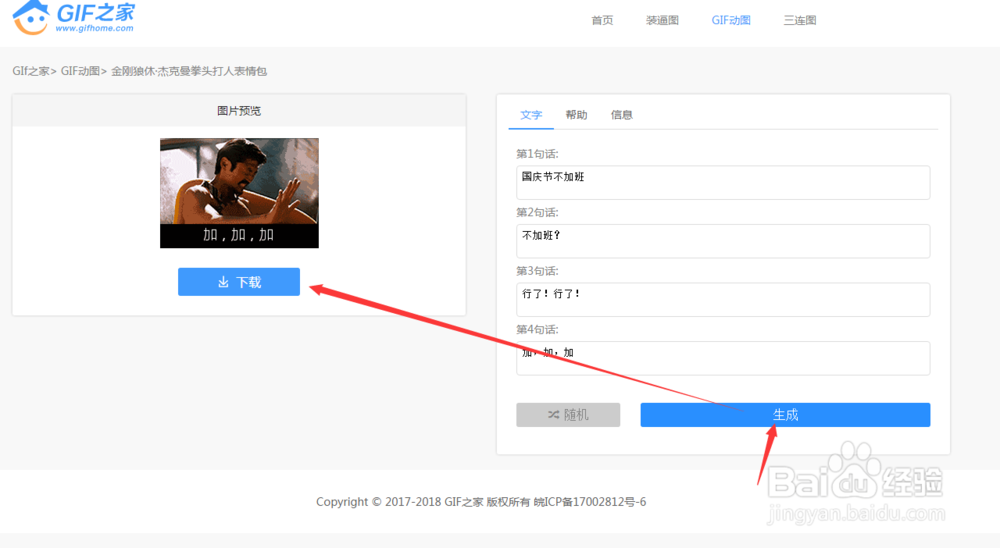Switch to the 信息 tab
This screenshot has width=1000, height=548.
point(621,115)
